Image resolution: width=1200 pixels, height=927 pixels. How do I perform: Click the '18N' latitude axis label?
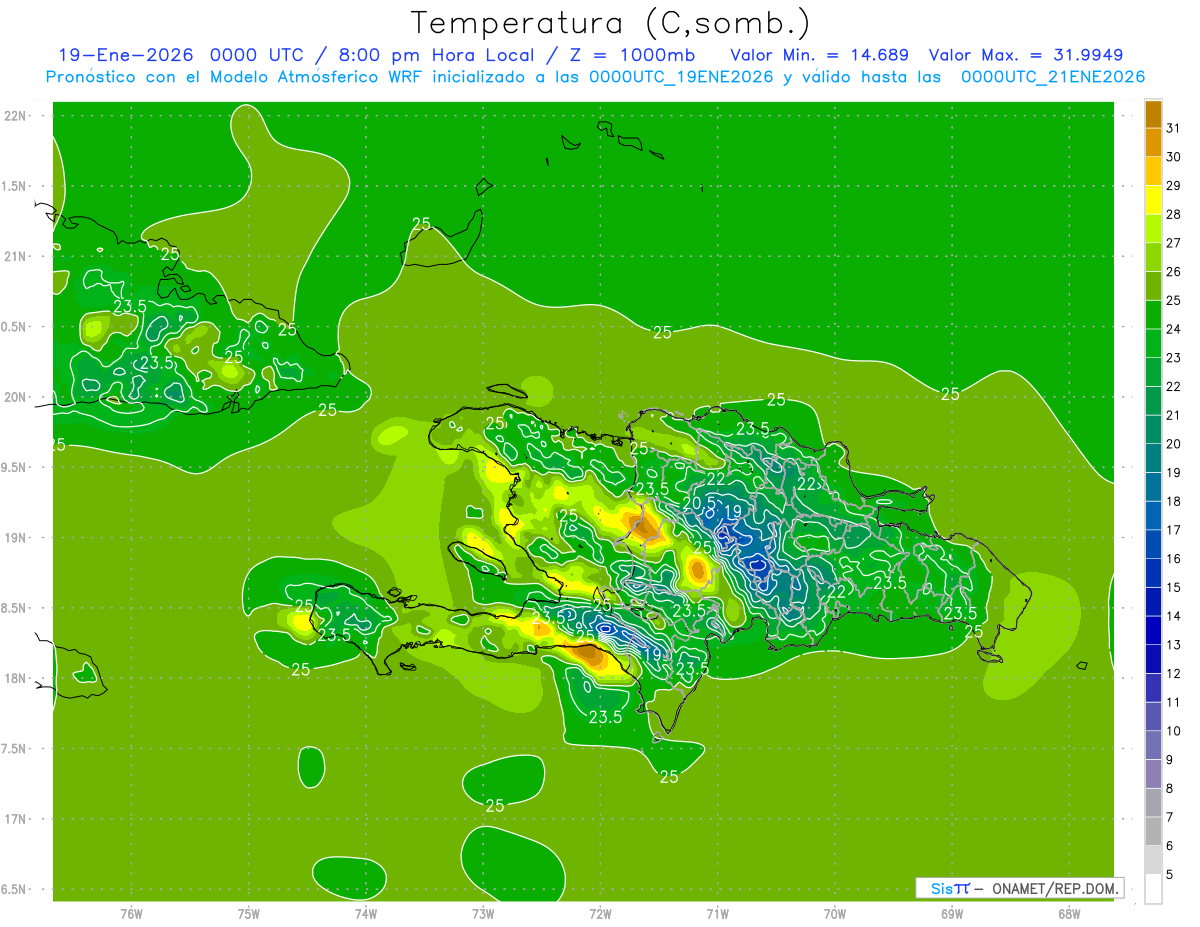click(x=16, y=679)
